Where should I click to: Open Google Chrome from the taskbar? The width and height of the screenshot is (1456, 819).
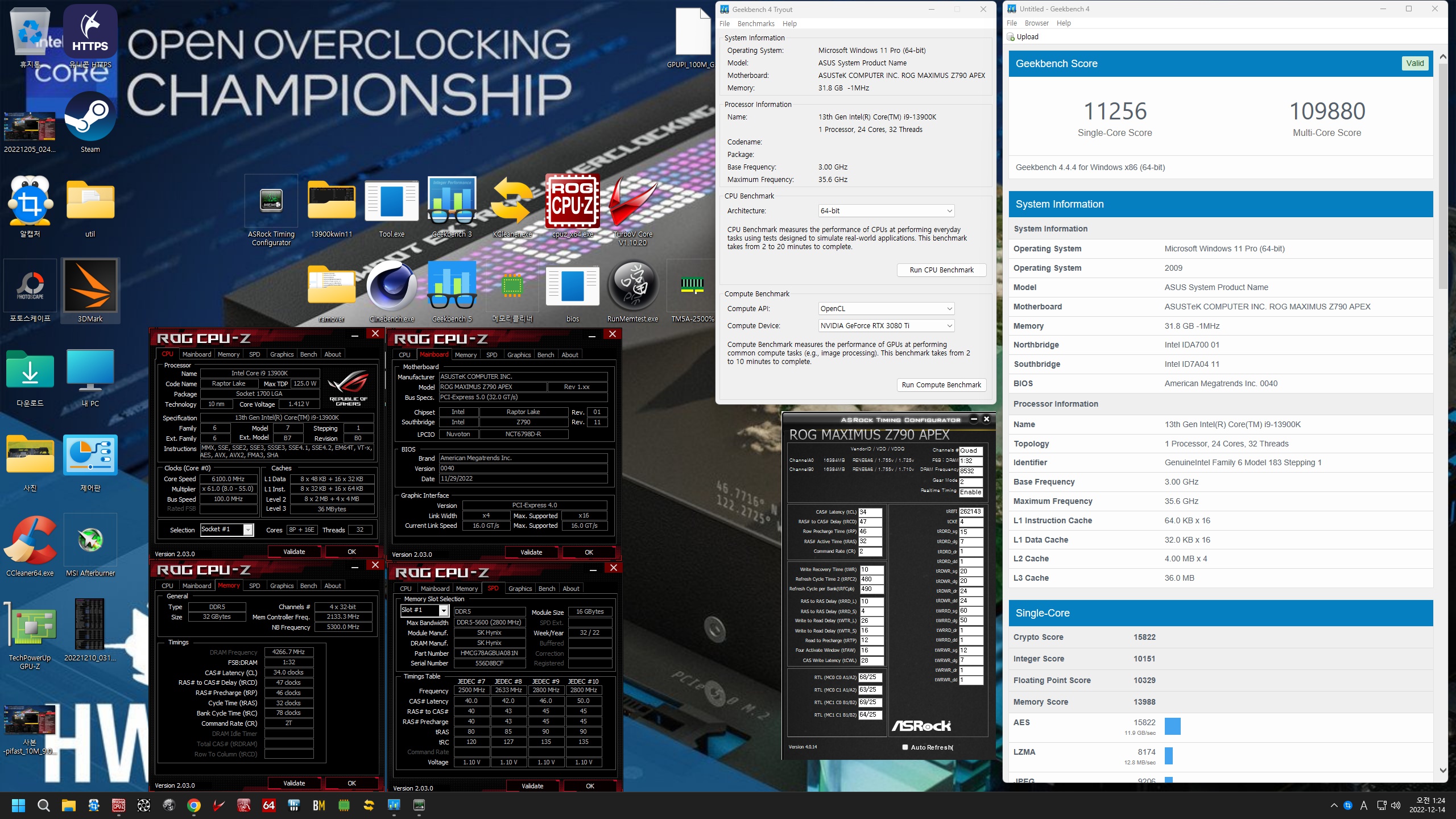tap(194, 805)
